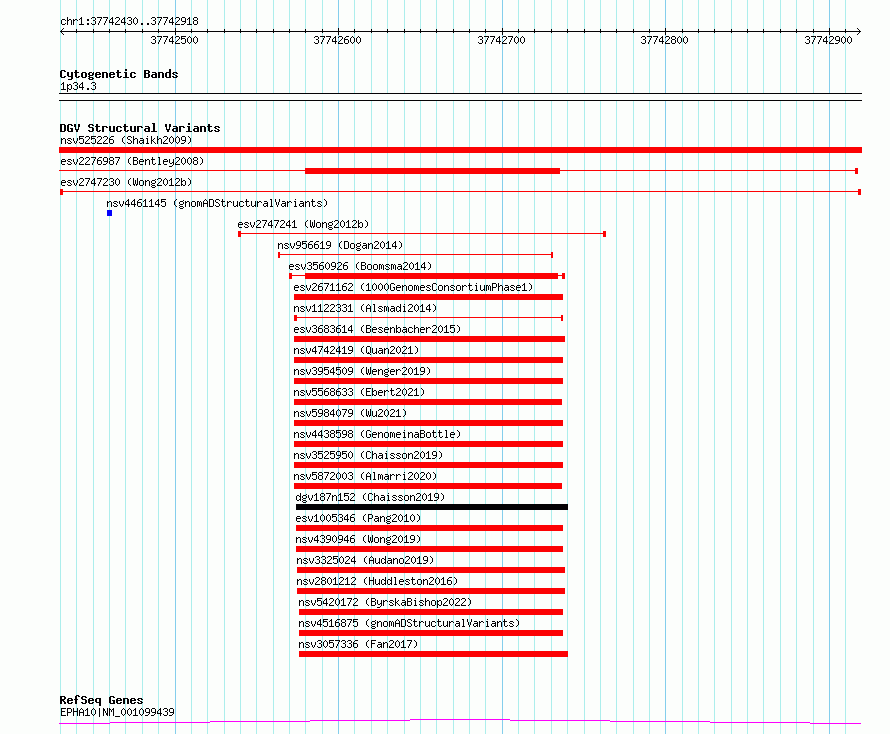This screenshot has width=890, height=734.
Task: Click ruler position 37742900
Action: [828, 40]
